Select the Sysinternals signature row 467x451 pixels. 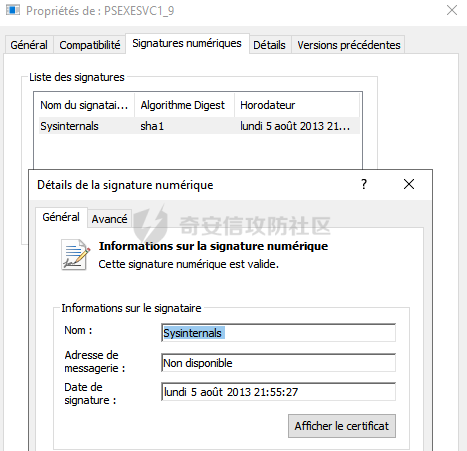click(199, 126)
